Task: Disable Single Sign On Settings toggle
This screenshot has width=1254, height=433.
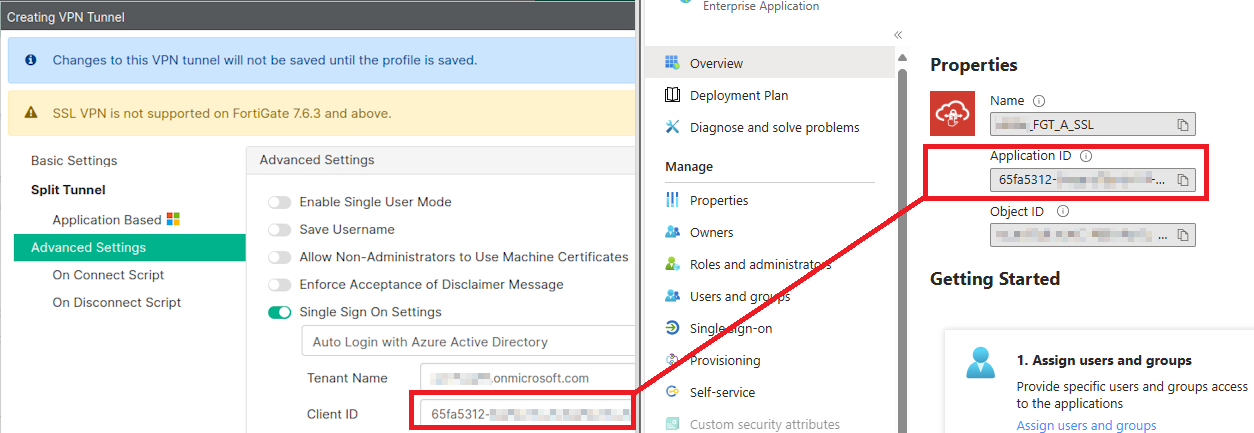Action: tap(279, 313)
